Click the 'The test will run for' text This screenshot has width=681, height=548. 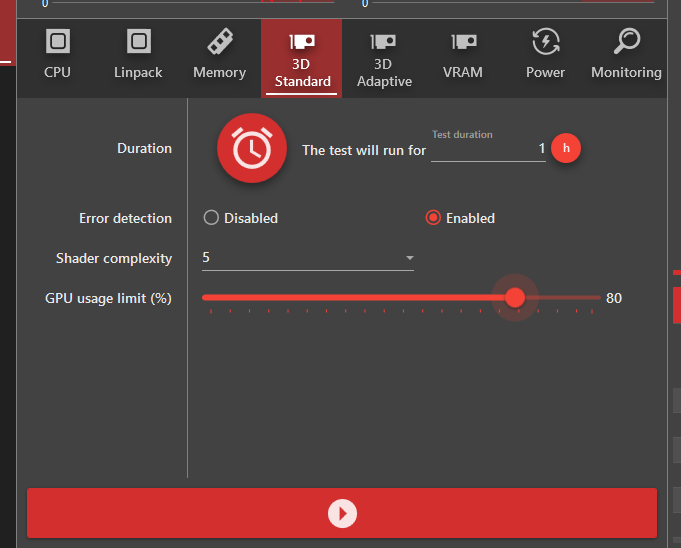coord(364,150)
